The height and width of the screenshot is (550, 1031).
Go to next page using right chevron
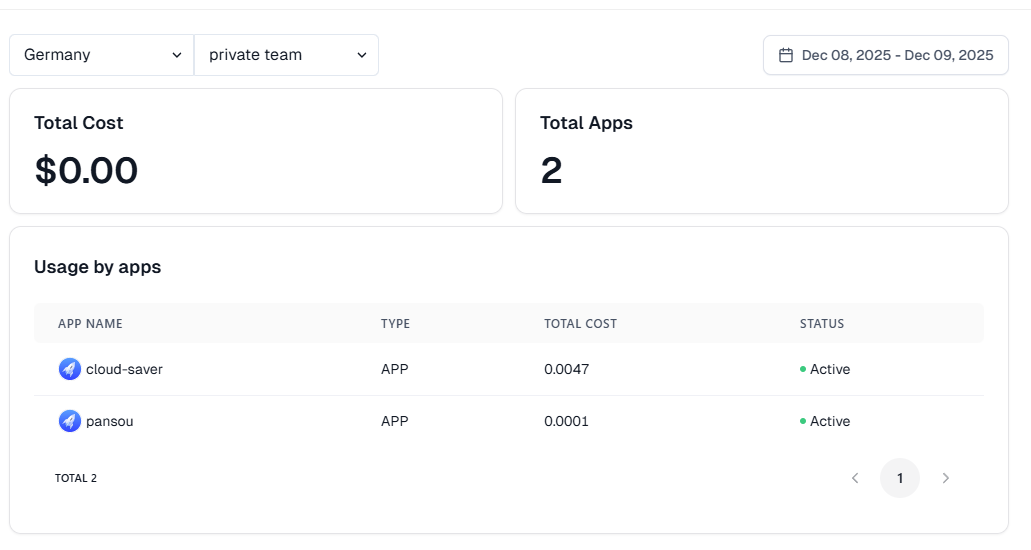(x=945, y=478)
